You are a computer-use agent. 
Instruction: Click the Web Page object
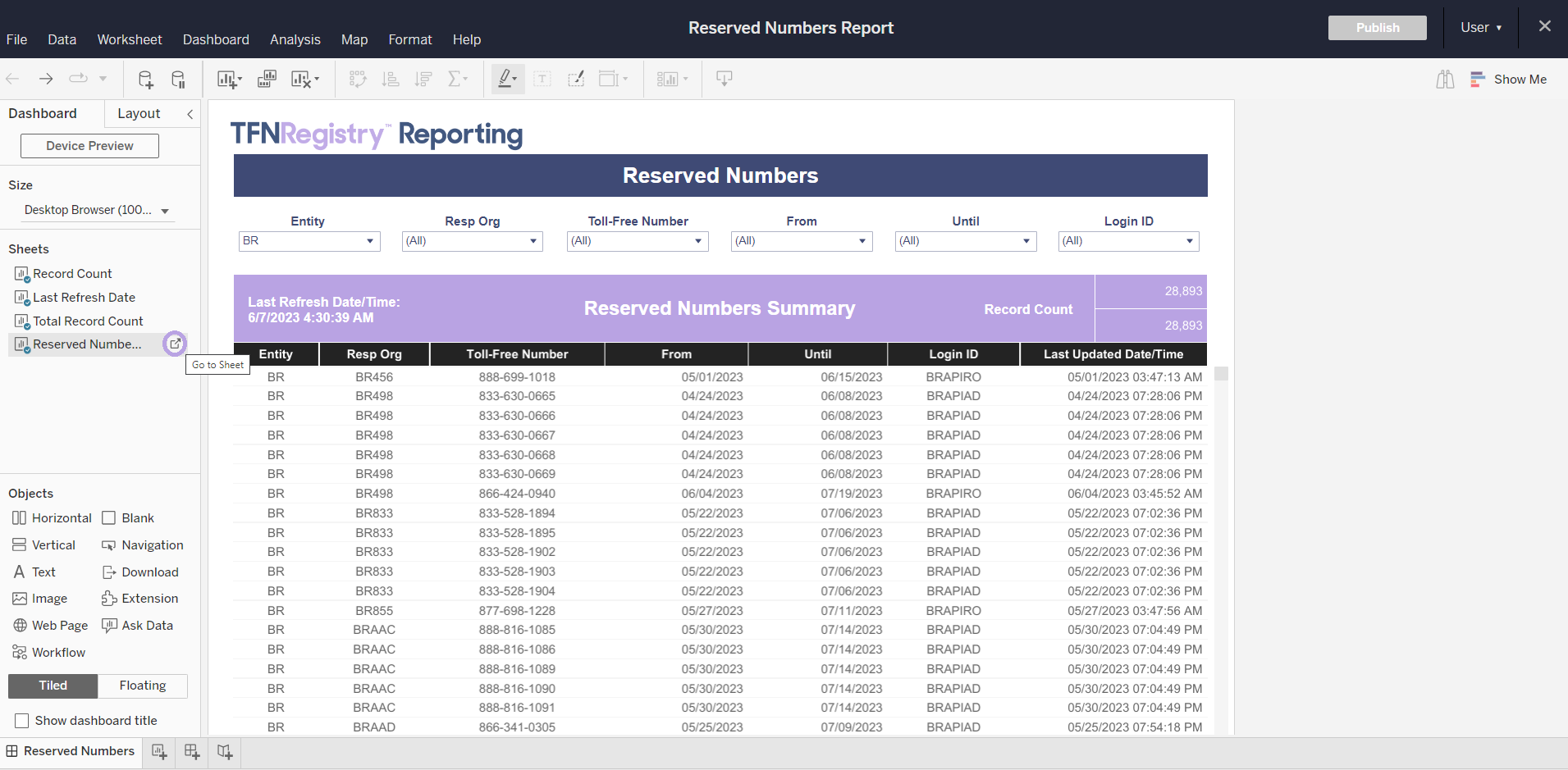tap(50, 626)
